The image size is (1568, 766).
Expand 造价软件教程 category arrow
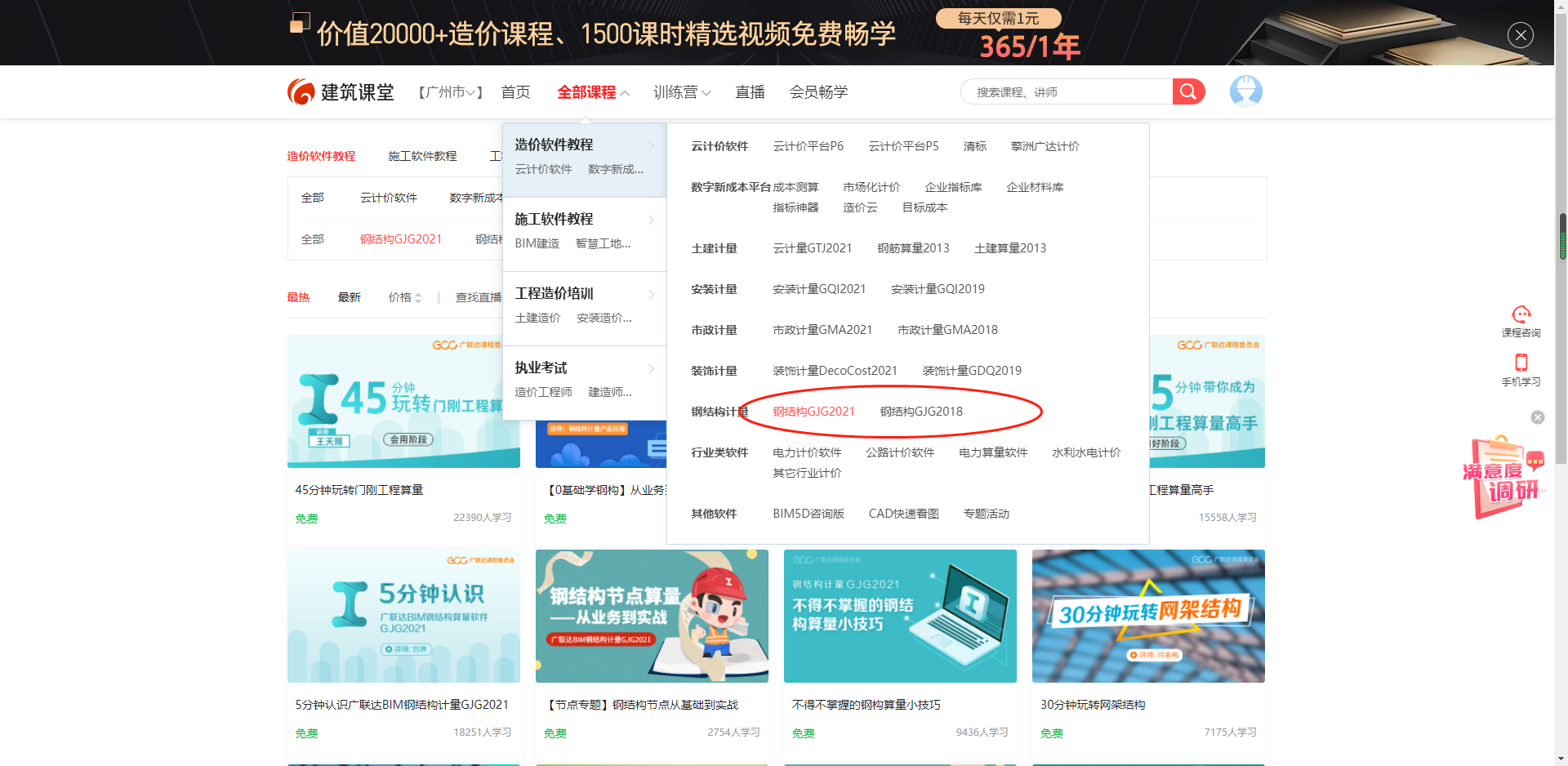pos(651,145)
